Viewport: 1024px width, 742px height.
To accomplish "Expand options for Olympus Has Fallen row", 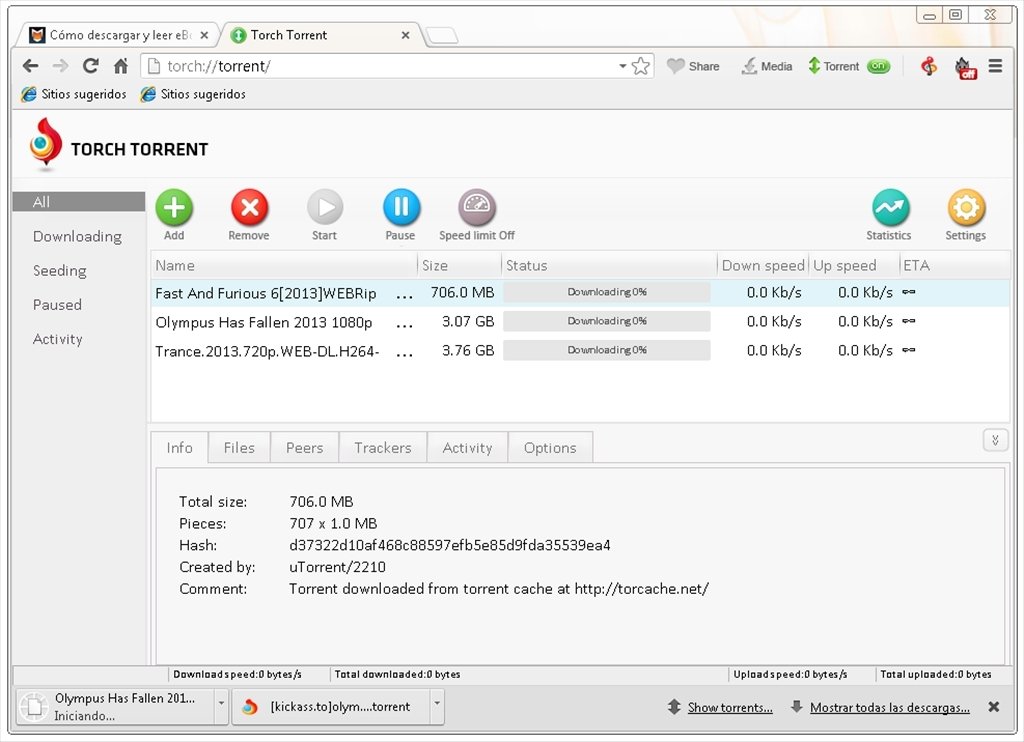I will click(x=404, y=323).
